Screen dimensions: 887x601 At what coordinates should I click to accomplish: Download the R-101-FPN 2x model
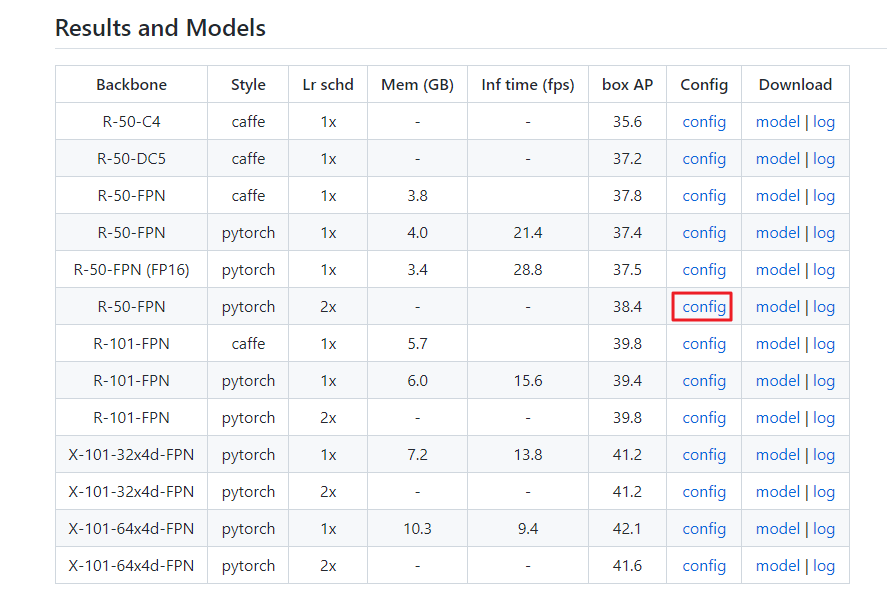click(x=778, y=417)
